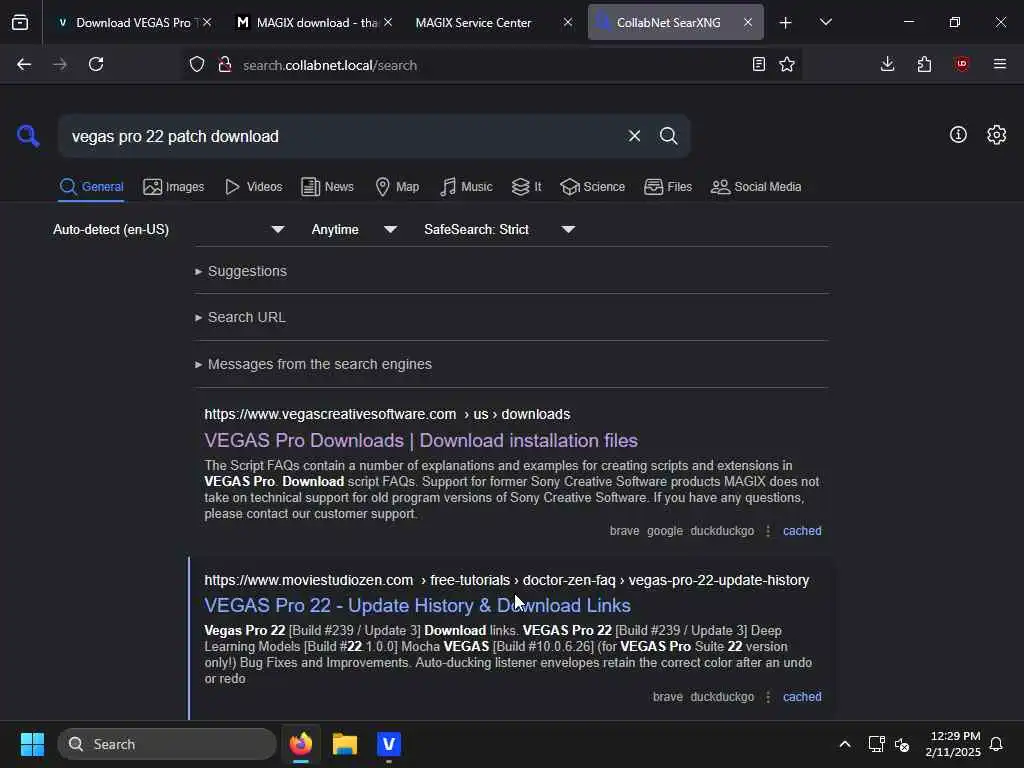This screenshot has height=768, width=1024.
Task: Select the Videos search category
Action: click(253, 187)
